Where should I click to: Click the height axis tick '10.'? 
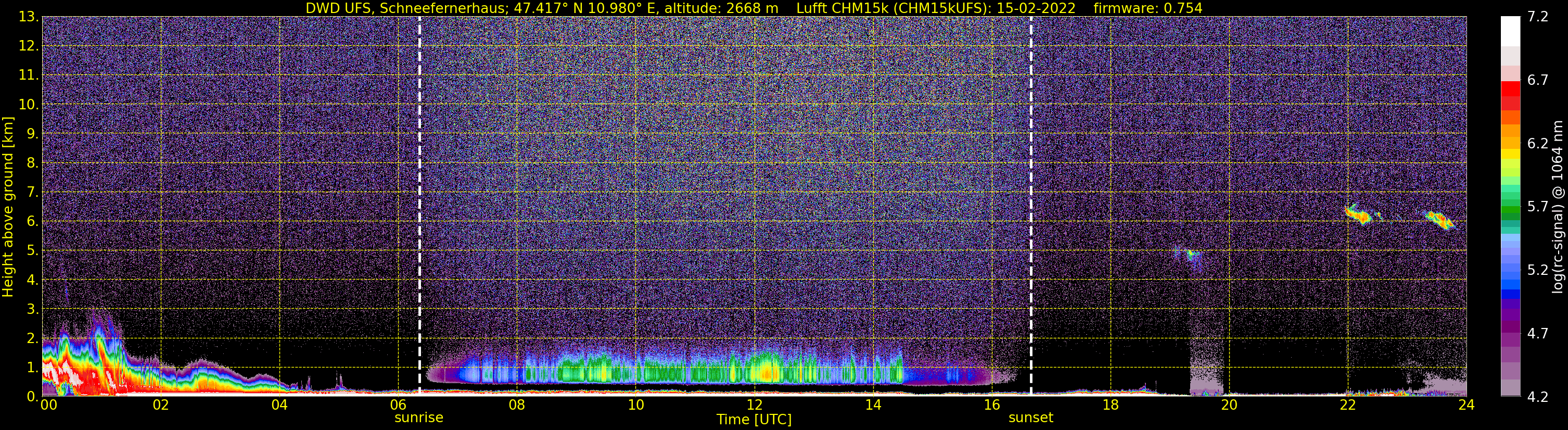(x=28, y=105)
